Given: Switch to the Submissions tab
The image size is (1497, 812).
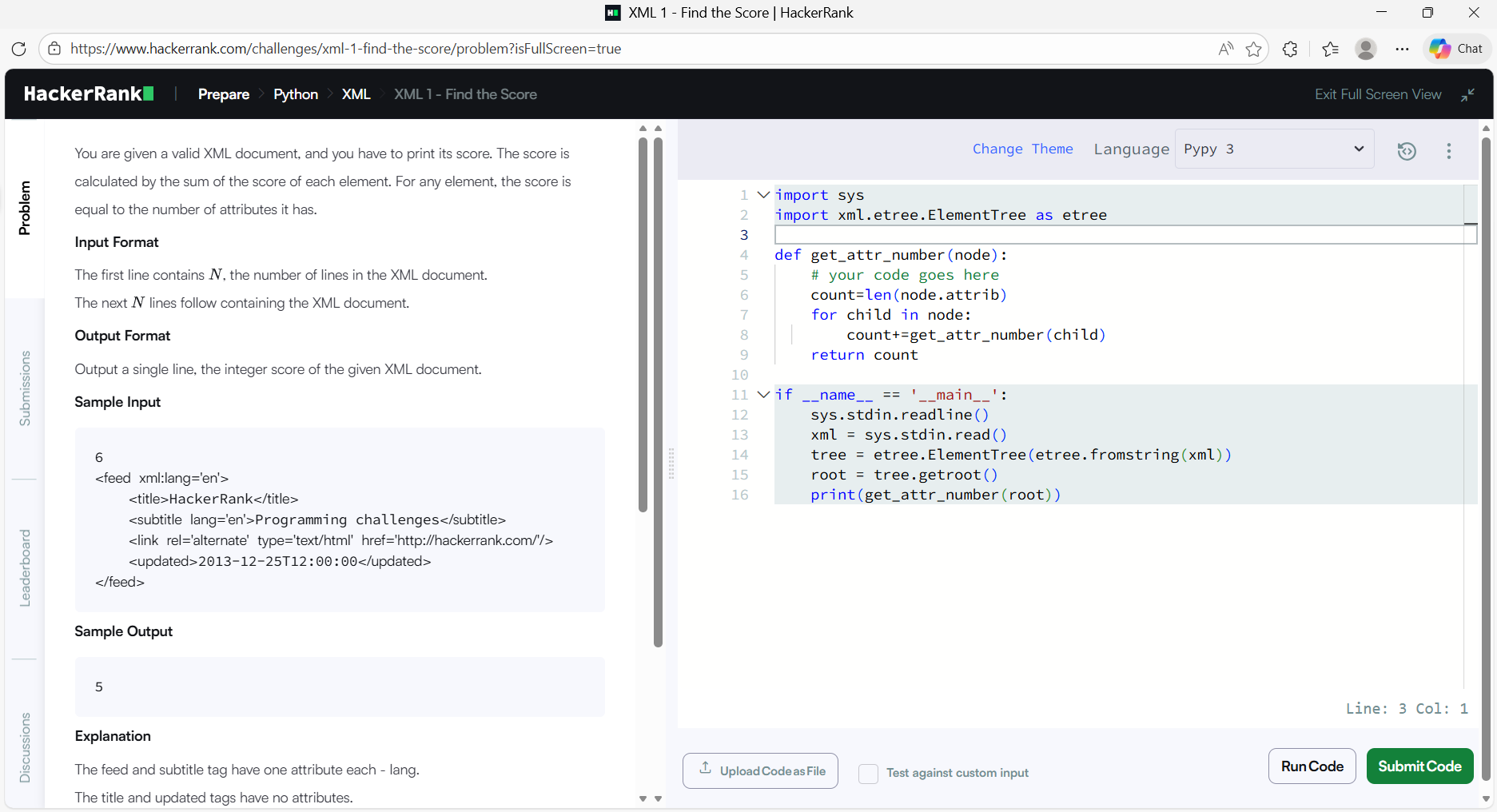Looking at the screenshot, I should [x=25, y=388].
